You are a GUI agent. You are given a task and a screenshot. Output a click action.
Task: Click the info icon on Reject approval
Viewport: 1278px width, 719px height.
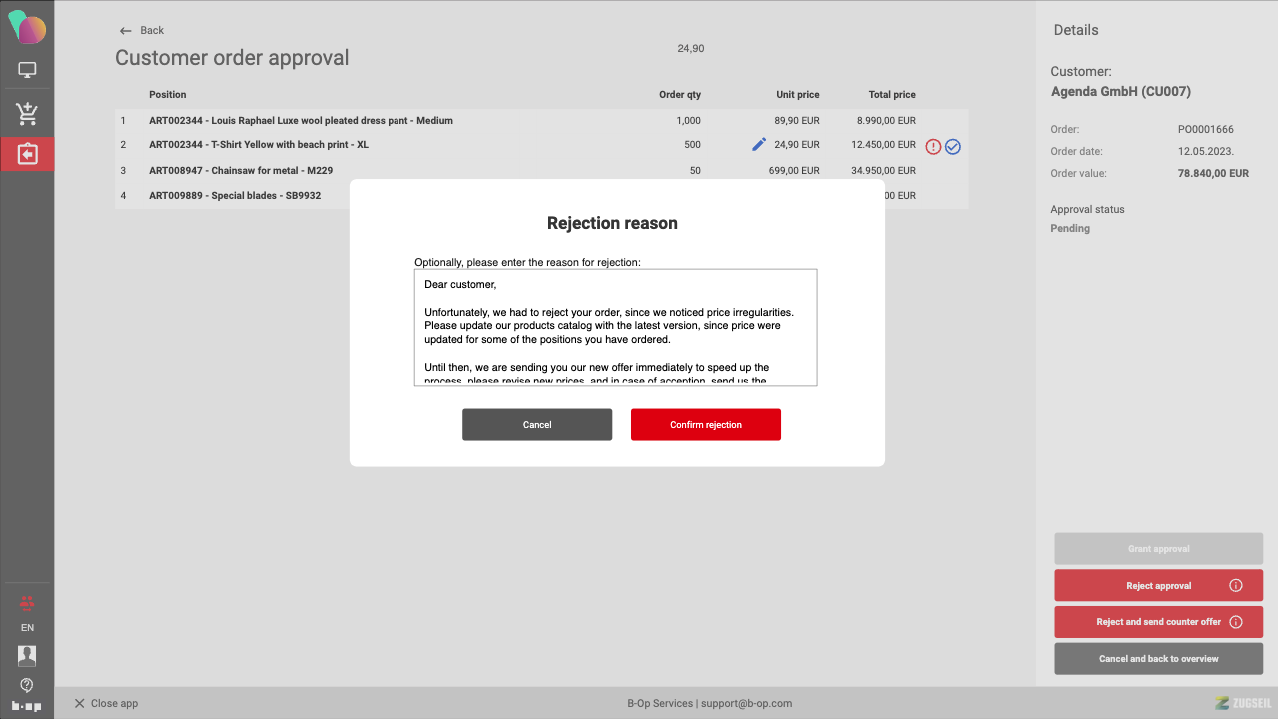point(1235,586)
